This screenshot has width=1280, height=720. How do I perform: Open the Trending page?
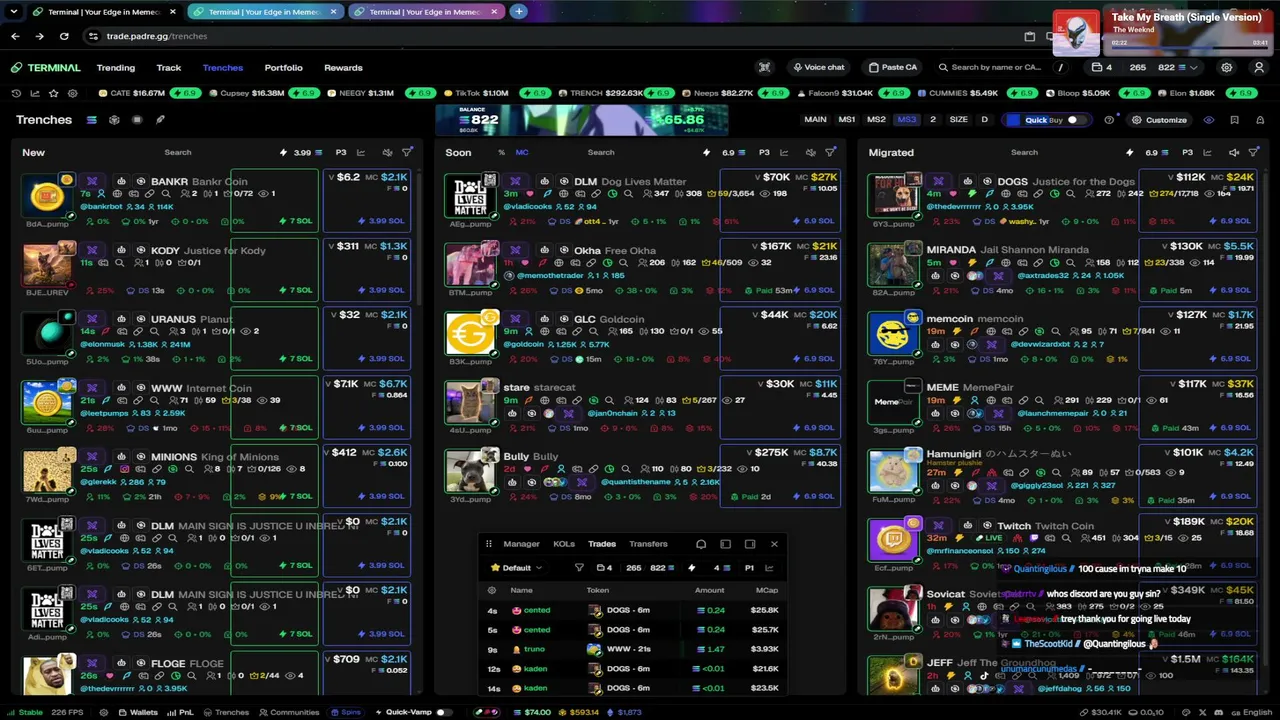(x=116, y=68)
